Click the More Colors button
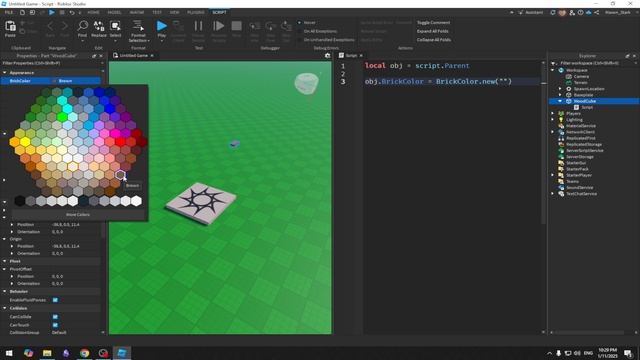This screenshot has height=360, width=640. [78, 214]
